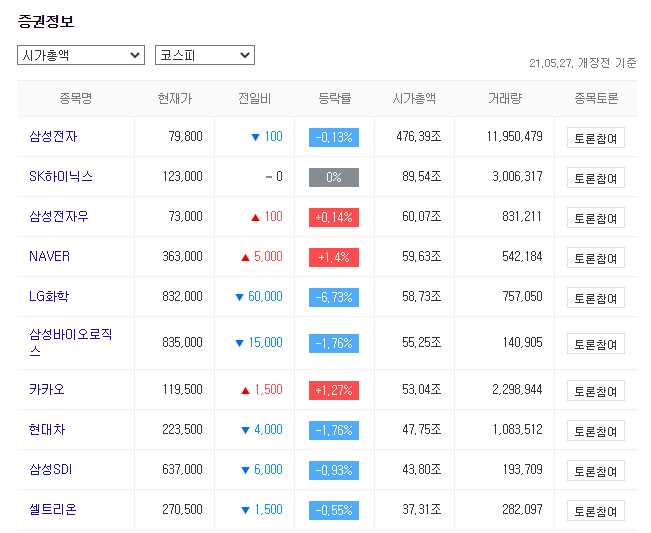
Task: Open the 코스피 market dropdown
Action: point(205,55)
